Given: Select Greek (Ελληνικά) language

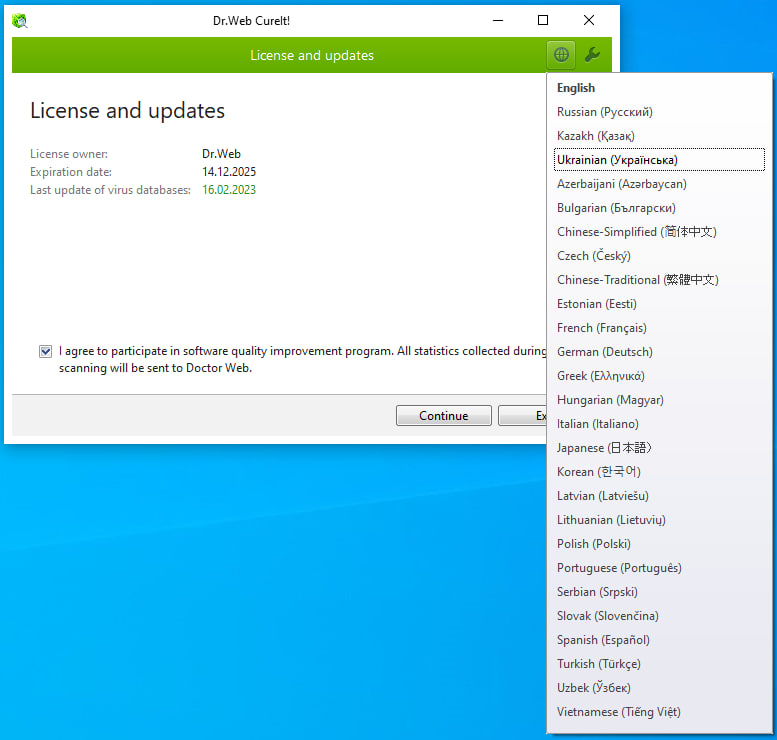Looking at the screenshot, I should 659,376.
